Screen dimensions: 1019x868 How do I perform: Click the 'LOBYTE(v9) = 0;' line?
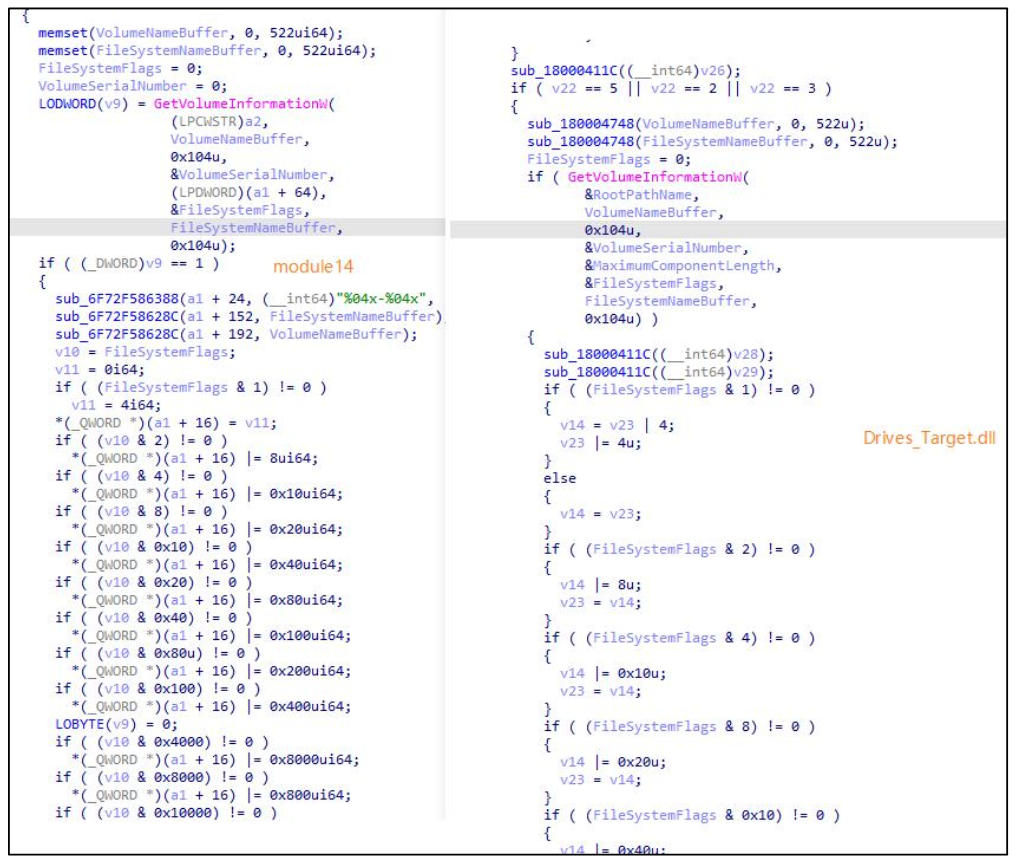tap(116, 724)
